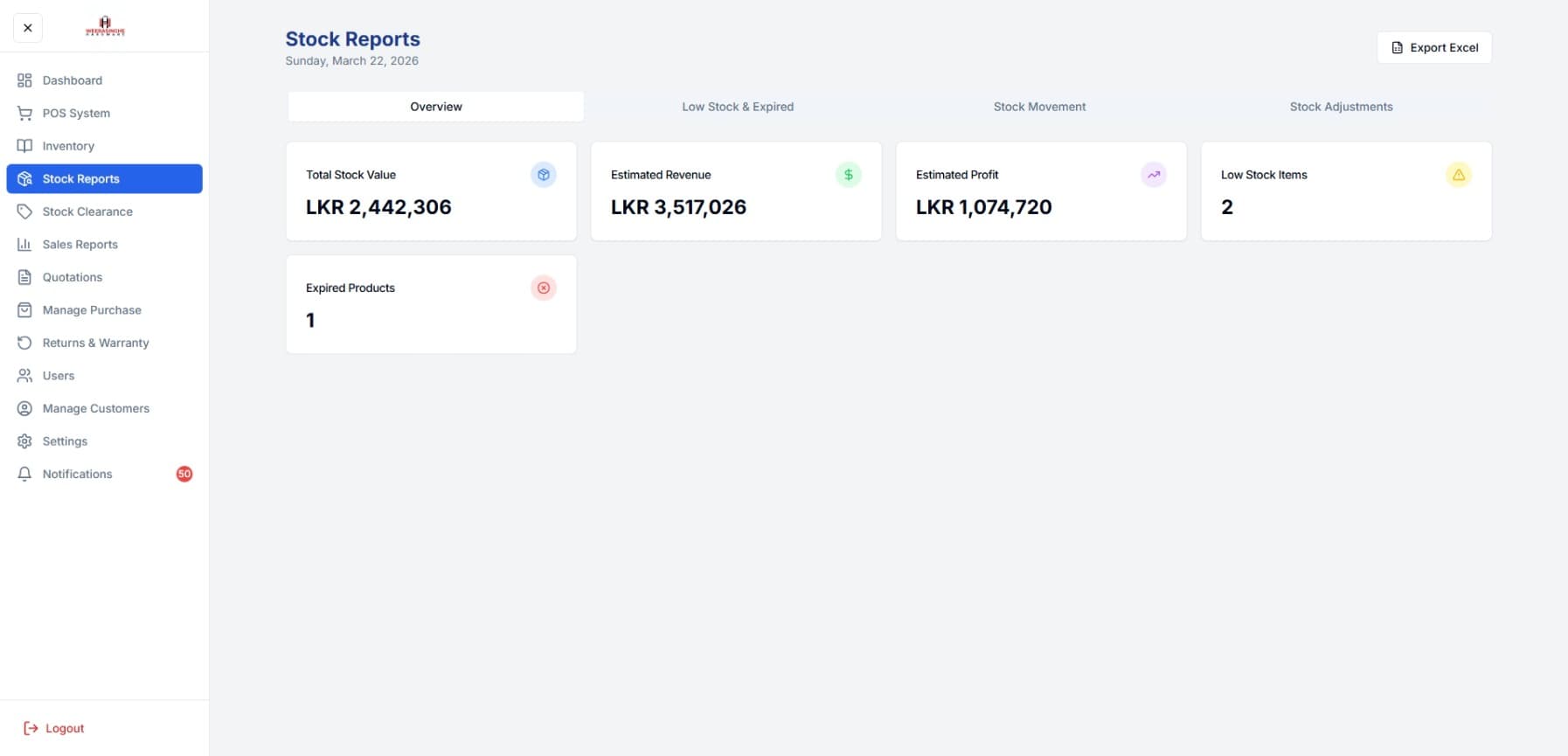Open the Inventory section

click(x=68, y=146)
